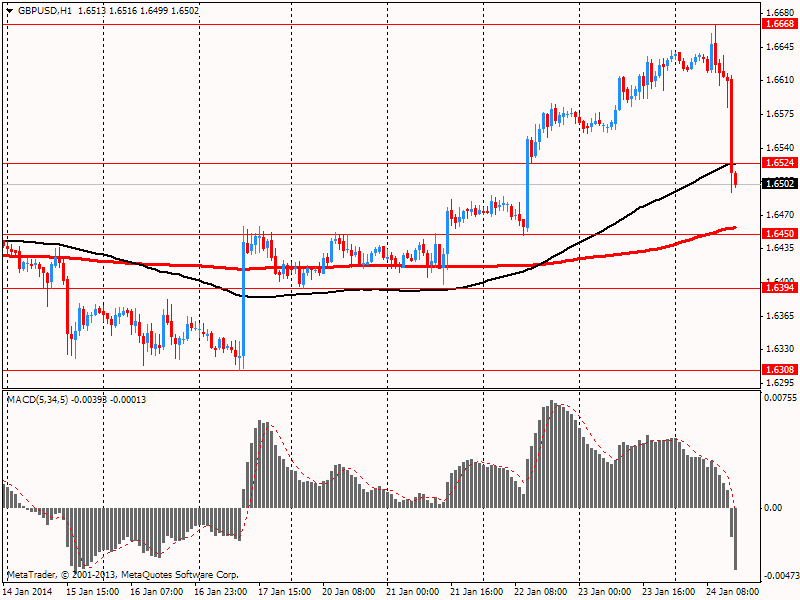Screen dimensions: 800x600
Task: Click the 14 Jan 2014 date label
Action: point(28,592)
